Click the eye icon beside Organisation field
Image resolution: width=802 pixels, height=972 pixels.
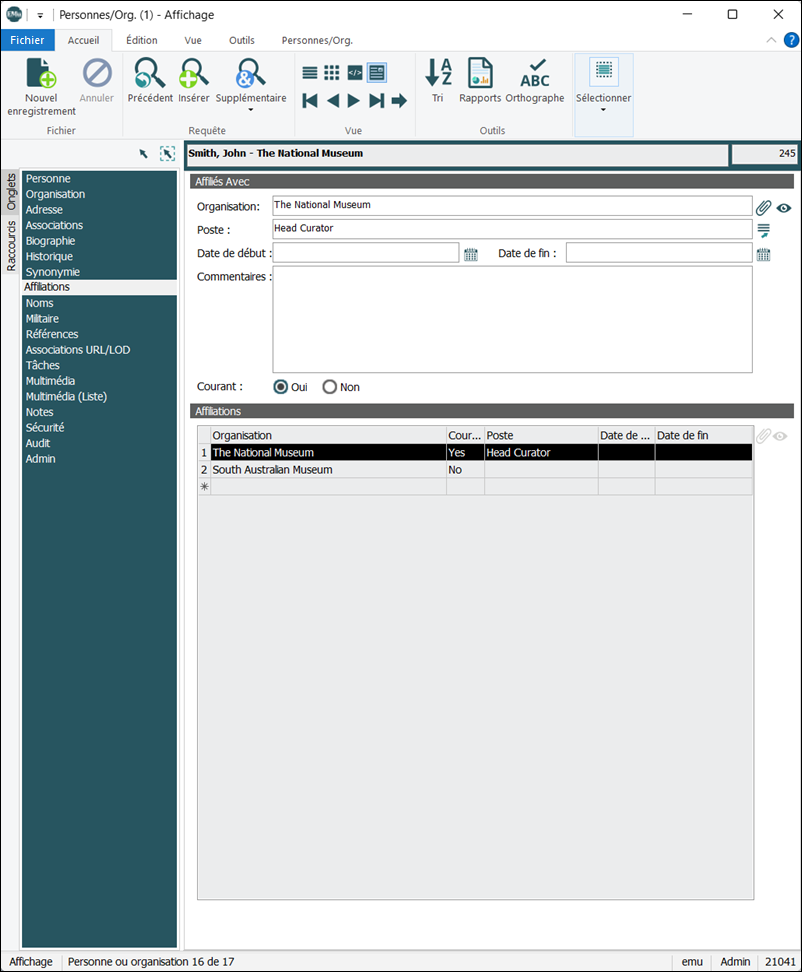click(x=783, y=208)
